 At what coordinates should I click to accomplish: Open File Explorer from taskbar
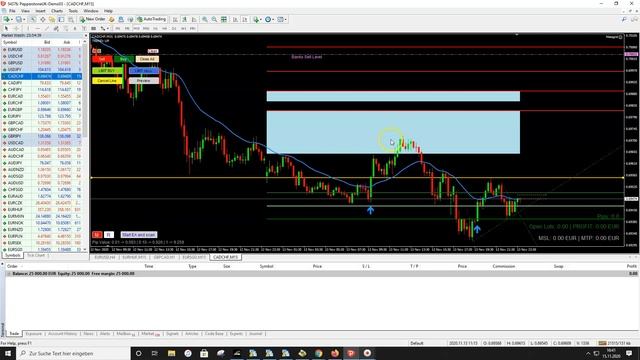(171, 353)
